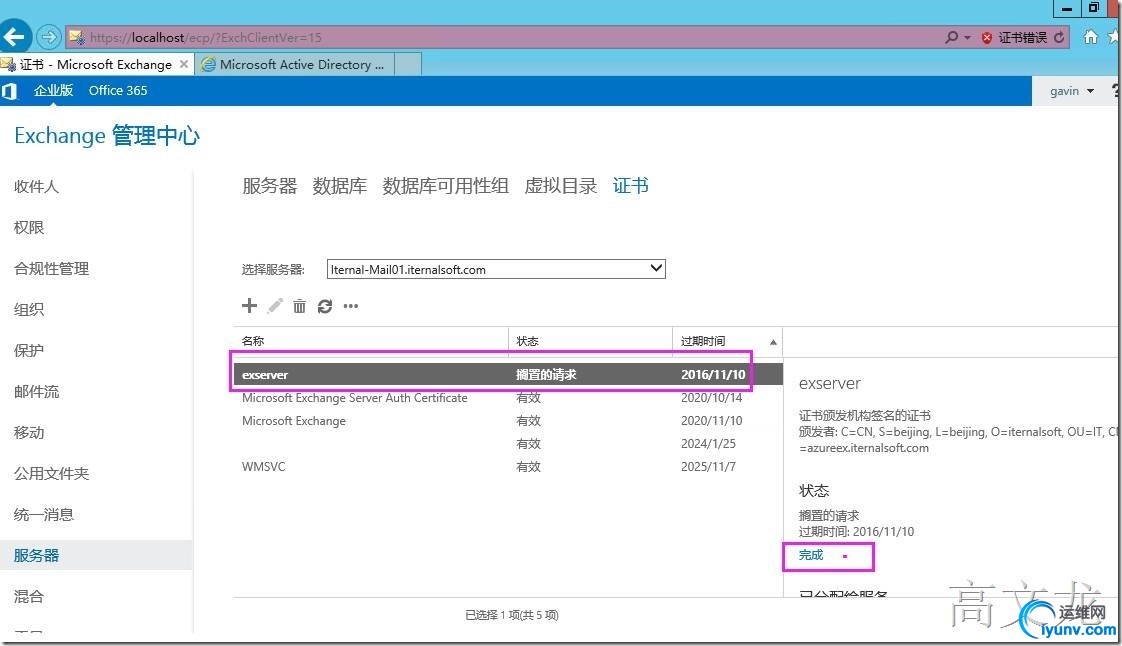
Task: Click the 搁置的请求 status cell in exserver row
Action: (x=547, y=374)
